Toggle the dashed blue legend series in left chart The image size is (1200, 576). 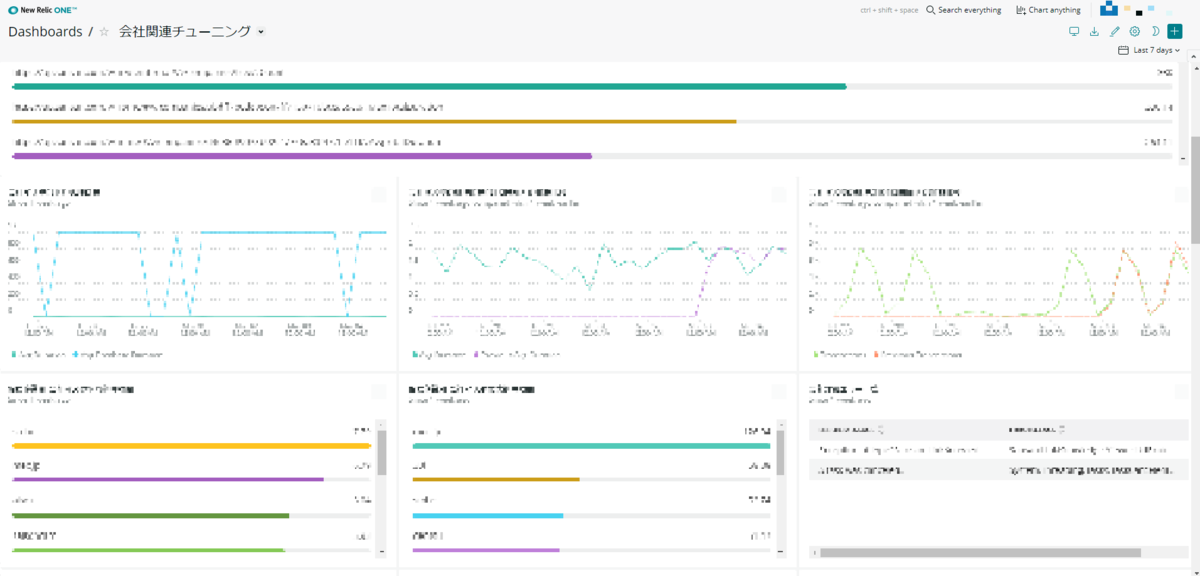120,354
